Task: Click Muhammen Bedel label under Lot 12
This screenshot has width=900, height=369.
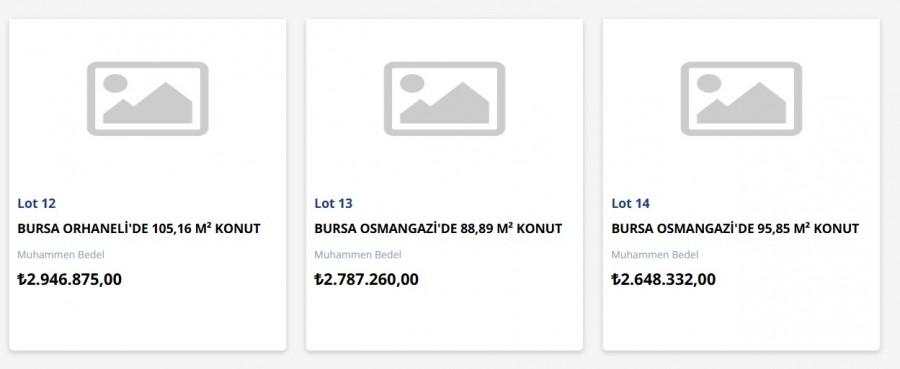Action: (61, 255)
